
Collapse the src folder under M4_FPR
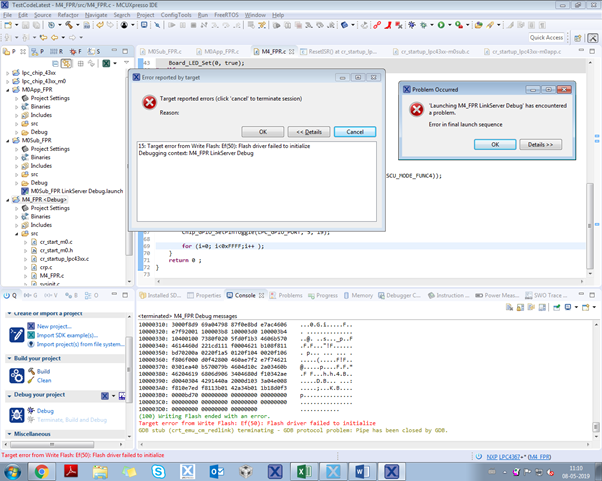(17, 234)
